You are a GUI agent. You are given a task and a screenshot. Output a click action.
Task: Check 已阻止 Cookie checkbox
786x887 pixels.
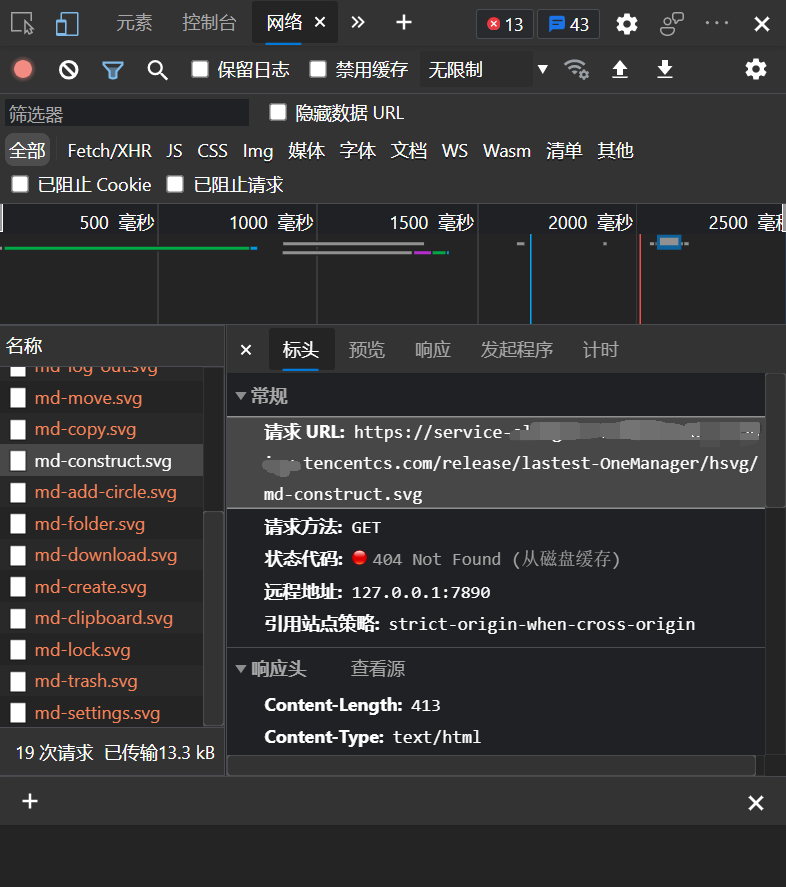pos(20,184)
